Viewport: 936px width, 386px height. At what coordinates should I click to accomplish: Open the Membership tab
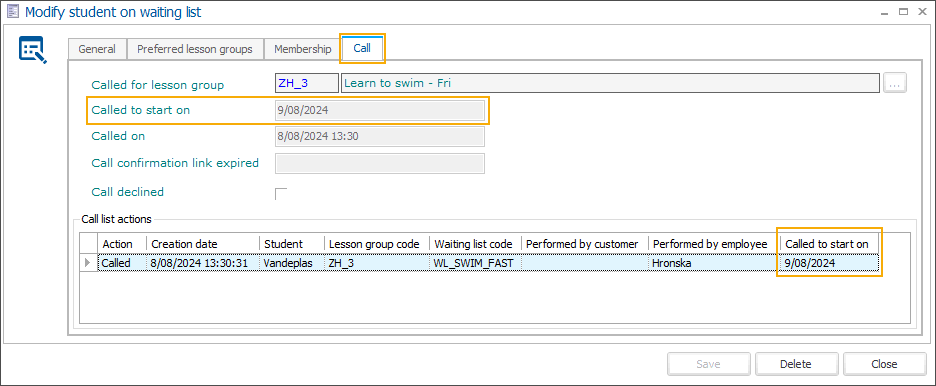pos(303,50)
